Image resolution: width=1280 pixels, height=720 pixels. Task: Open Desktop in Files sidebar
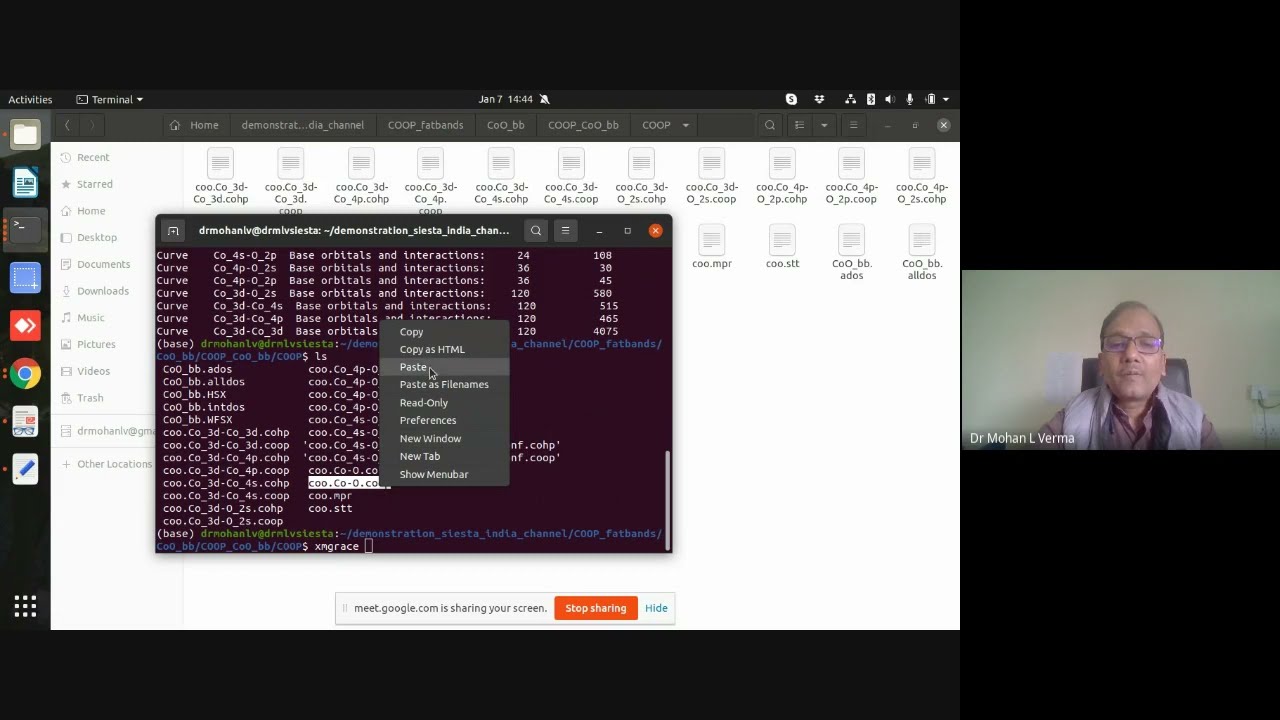click(97, 237)
